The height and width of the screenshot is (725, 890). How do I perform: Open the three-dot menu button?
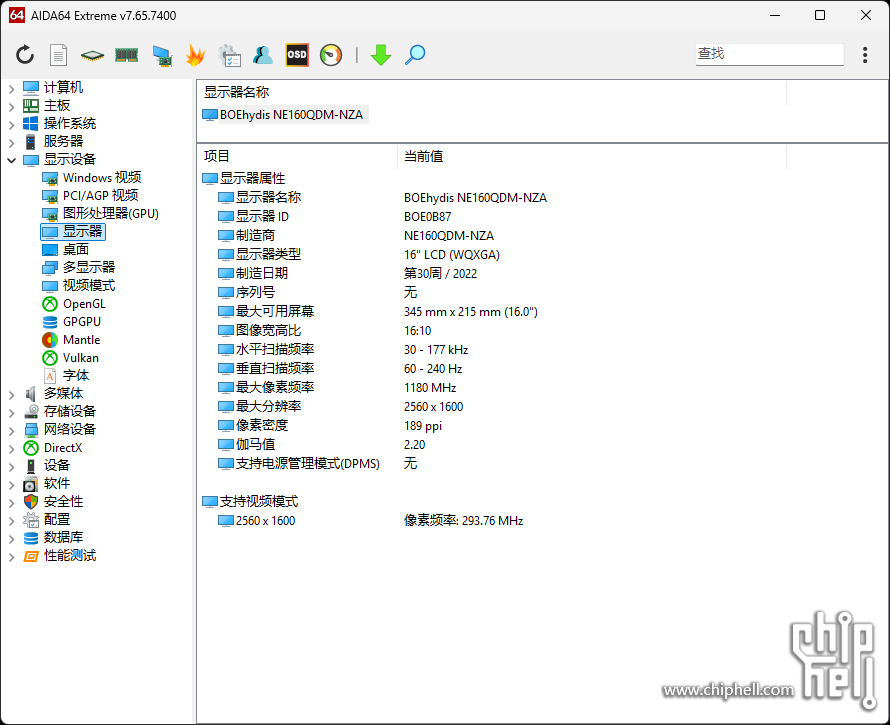(865, 55)
